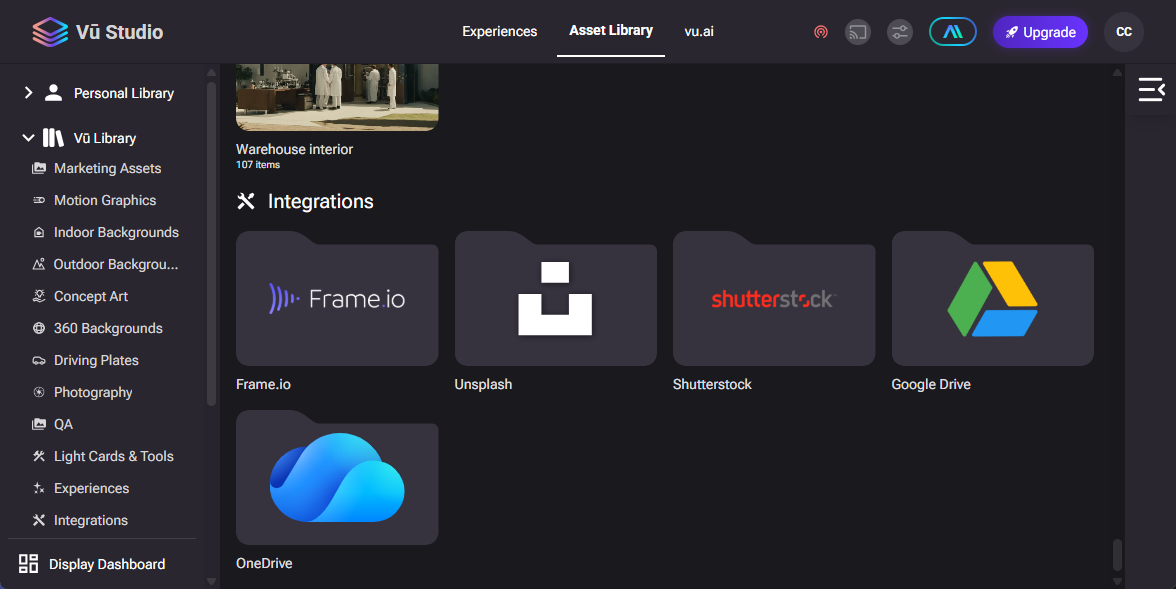Click the Frame.io folder label
The height and width of the screenshot is (589, 1176).
pyautogui.click(x=263, y=384)
